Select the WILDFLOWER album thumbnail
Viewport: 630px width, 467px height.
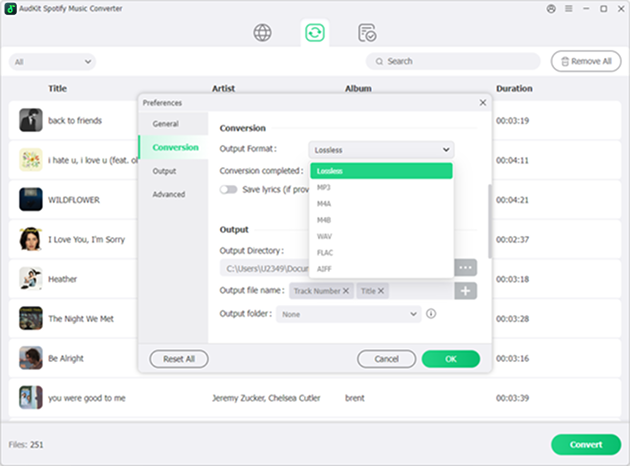pyautogui.click(x=31, y=199)
